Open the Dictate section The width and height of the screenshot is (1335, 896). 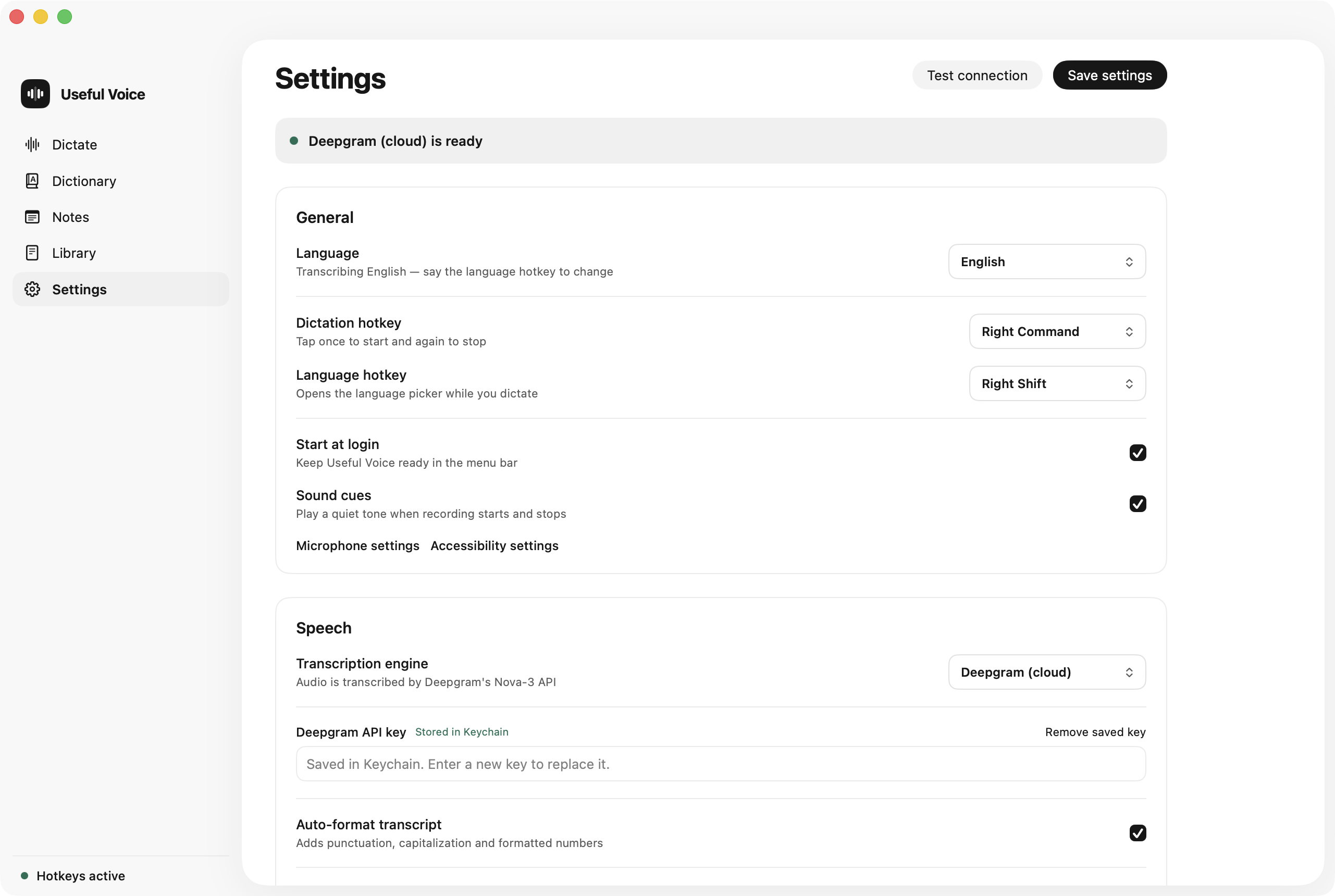tap(120, 145)
